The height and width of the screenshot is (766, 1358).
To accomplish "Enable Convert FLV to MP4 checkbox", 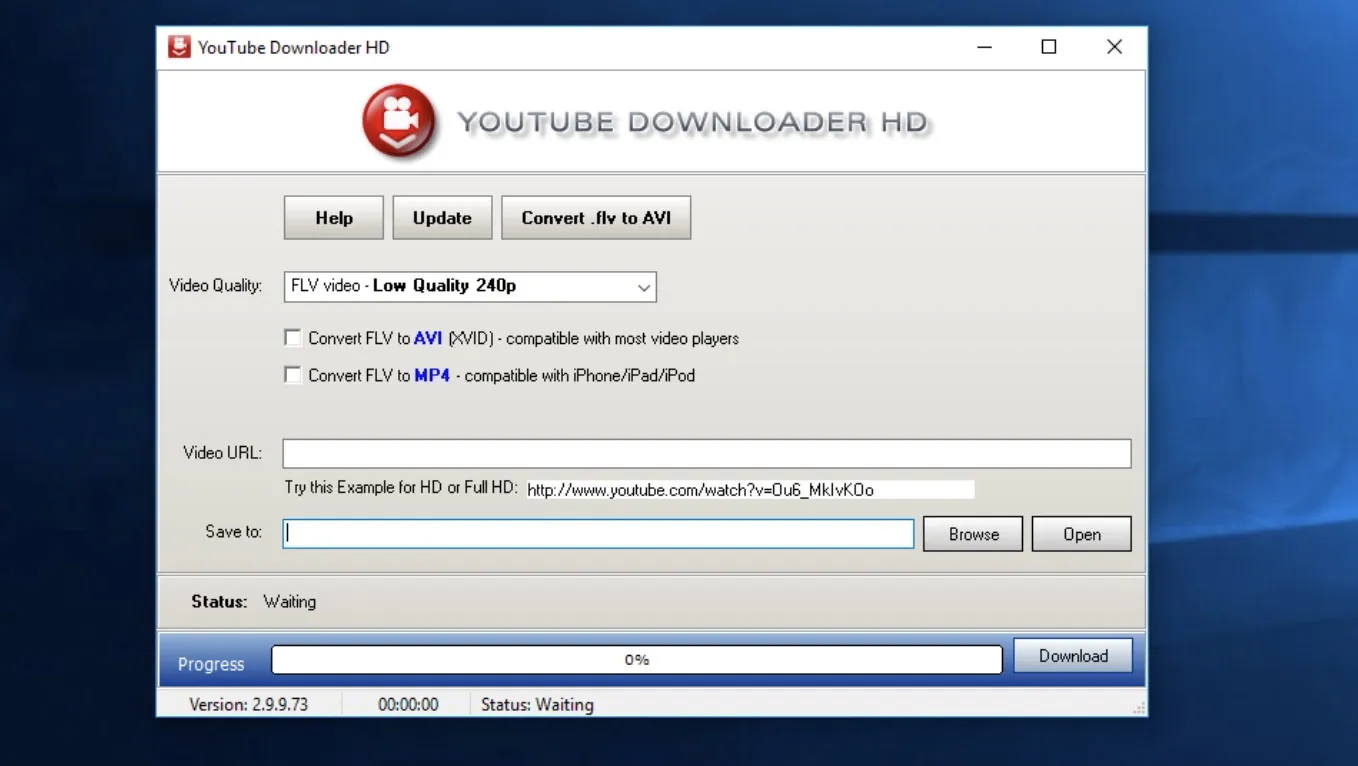I will 293,375.
